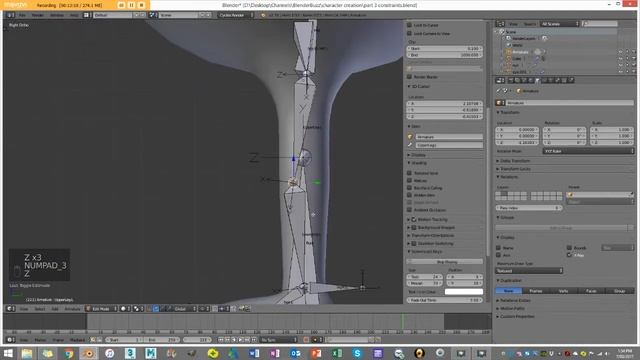Open the Maximum Draw Type dropdown

(529, 271)
